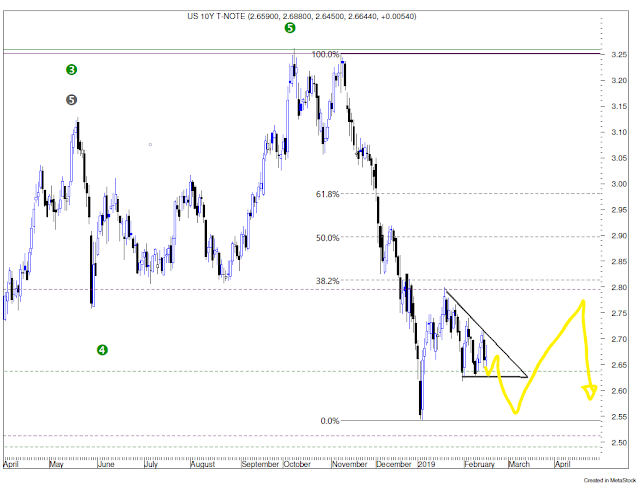The height and width of the screenshot is (491, 640).
Task: Click the 0.0% Fibonacci level label
Action: pyautogui.click(x=330, y=421)
